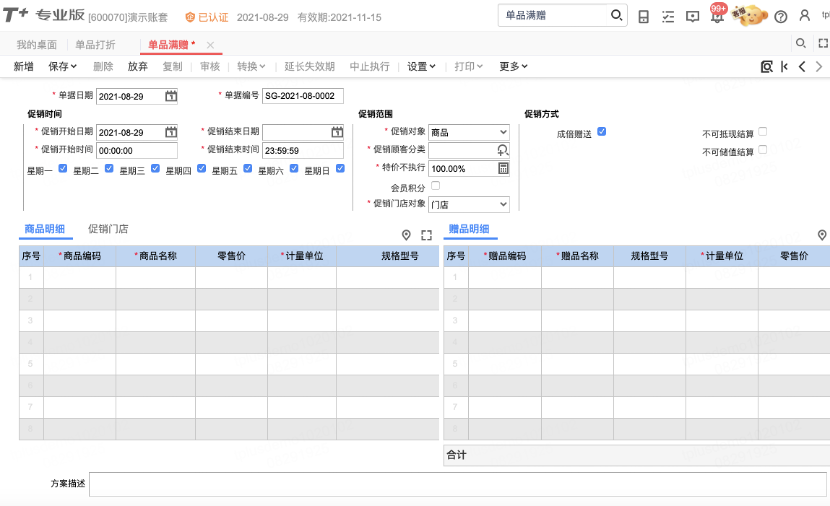Switch to 单品打折 tab

pyautogui.click(x=95, y=45)
